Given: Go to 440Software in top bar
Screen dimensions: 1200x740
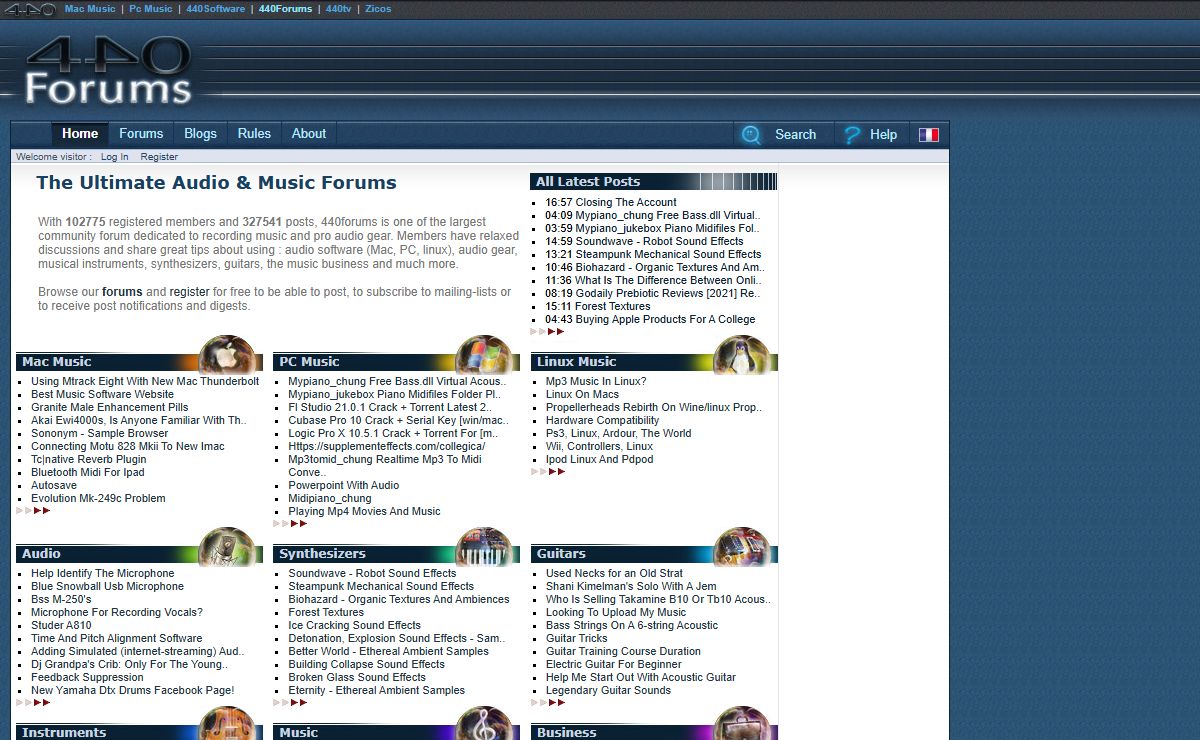Looking at the screenshot, I should pyautogui.click(x=216, y=9).
